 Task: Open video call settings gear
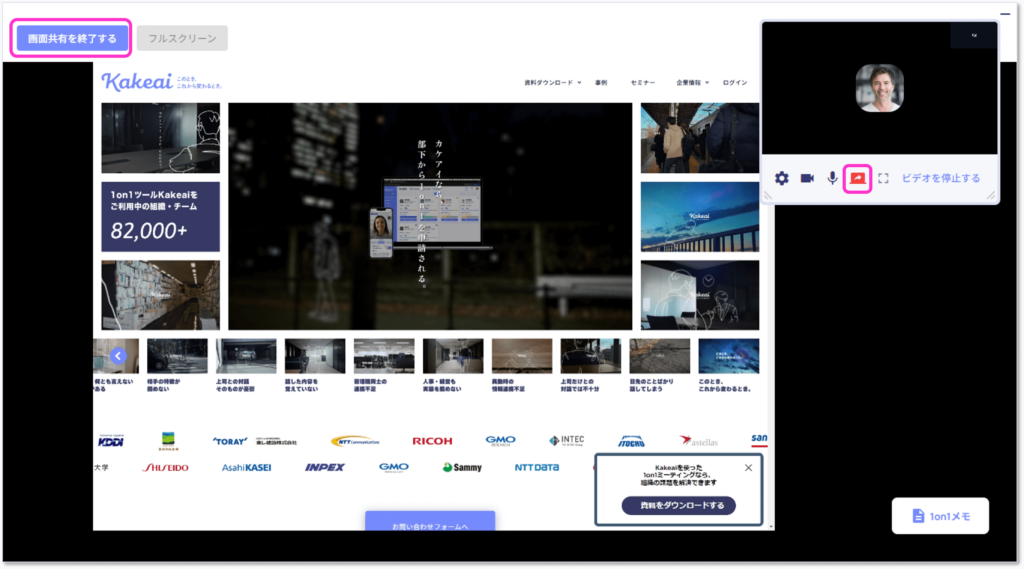tap(782, 178)
